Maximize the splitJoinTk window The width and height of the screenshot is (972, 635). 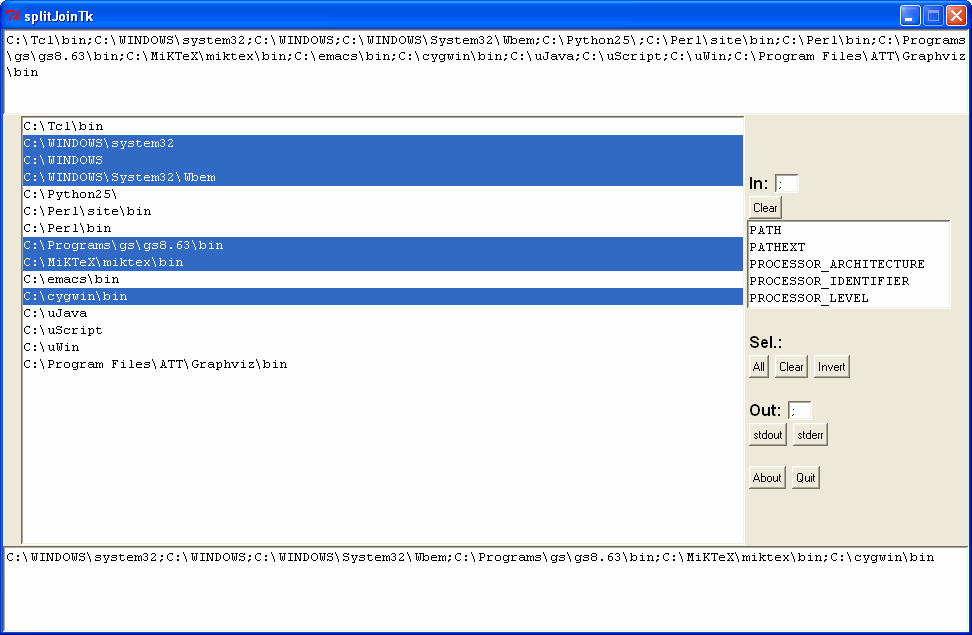coord(933,15)
